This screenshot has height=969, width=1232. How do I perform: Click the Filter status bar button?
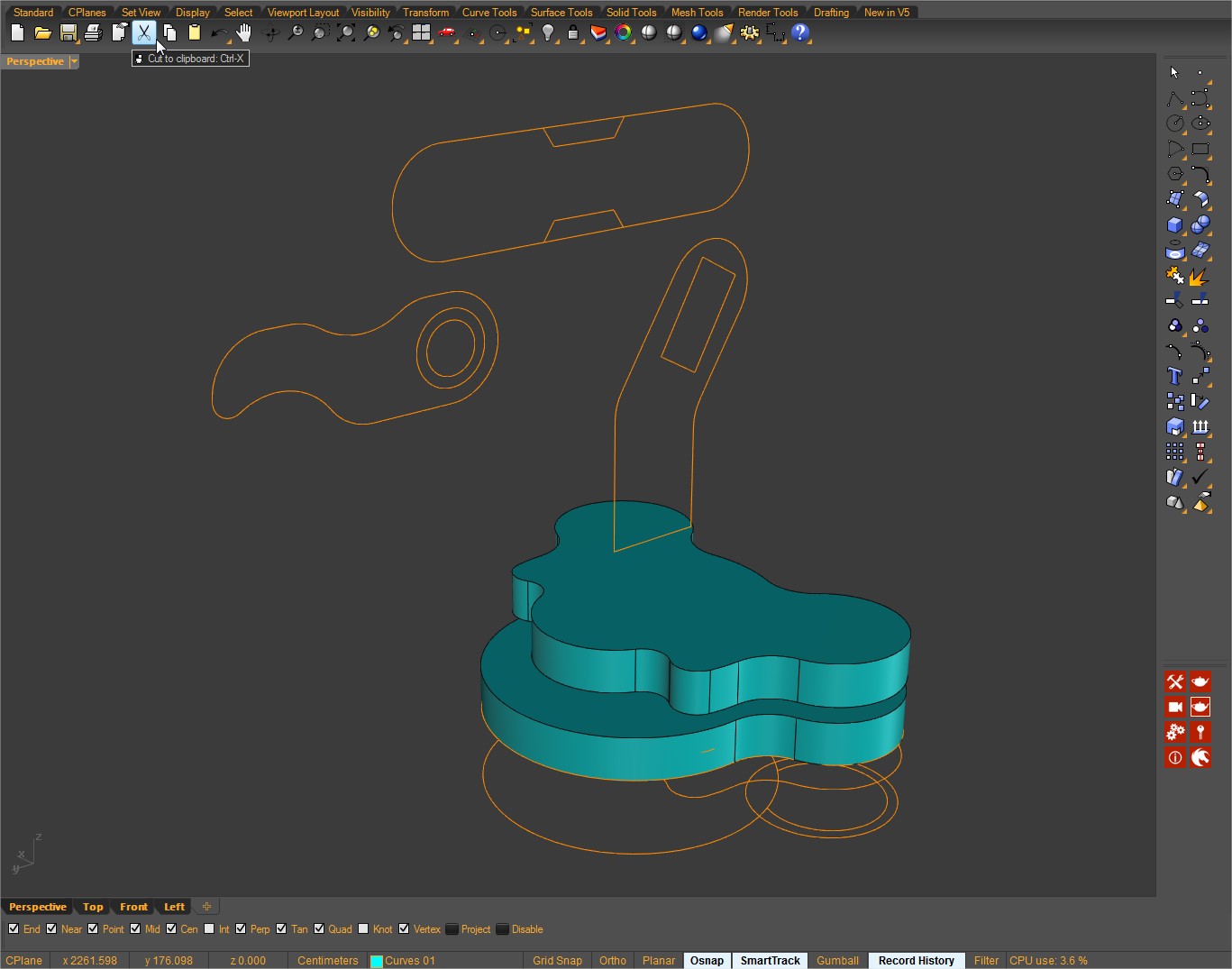tap(986, 960)
